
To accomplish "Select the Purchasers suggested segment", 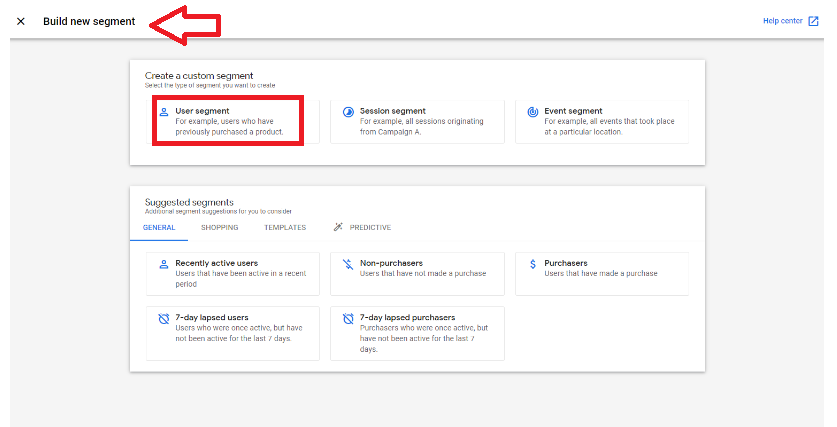I will tap(602, 274).
